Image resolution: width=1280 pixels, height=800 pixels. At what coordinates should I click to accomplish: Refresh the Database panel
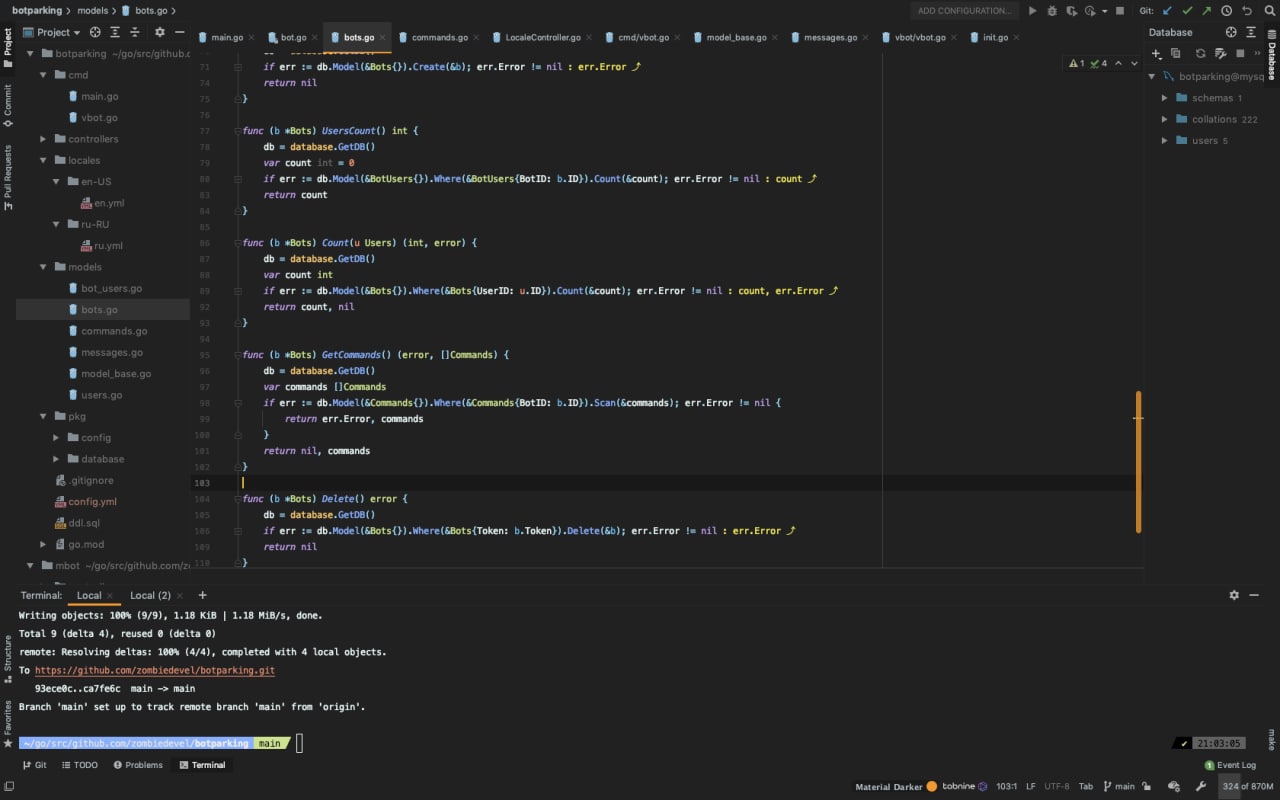pos(1200,53)
